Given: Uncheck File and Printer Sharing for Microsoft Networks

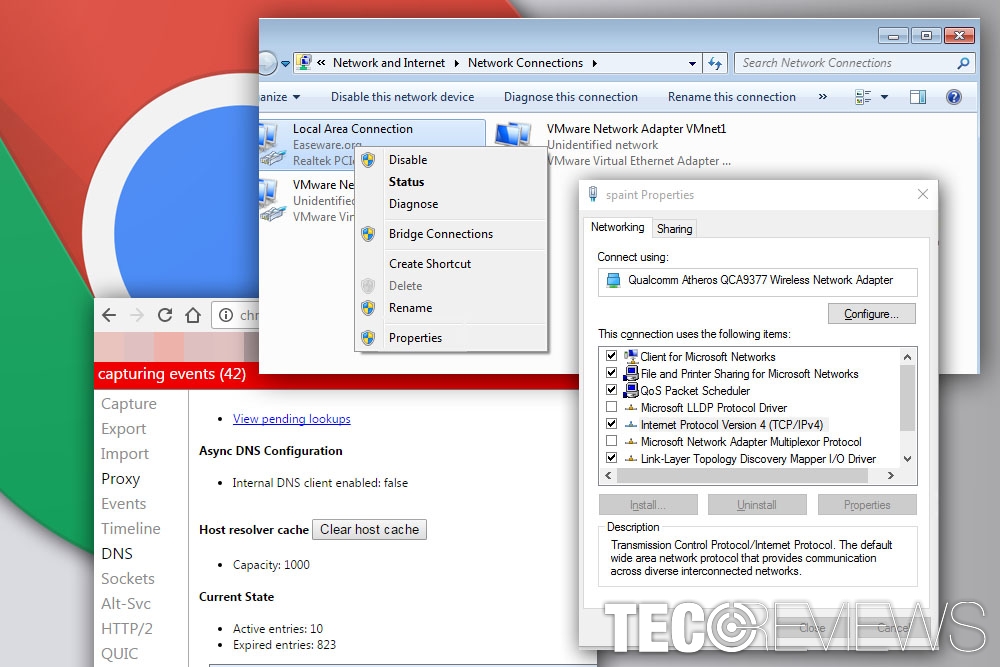Looking at the screenshot, I should tap(612, 373).
